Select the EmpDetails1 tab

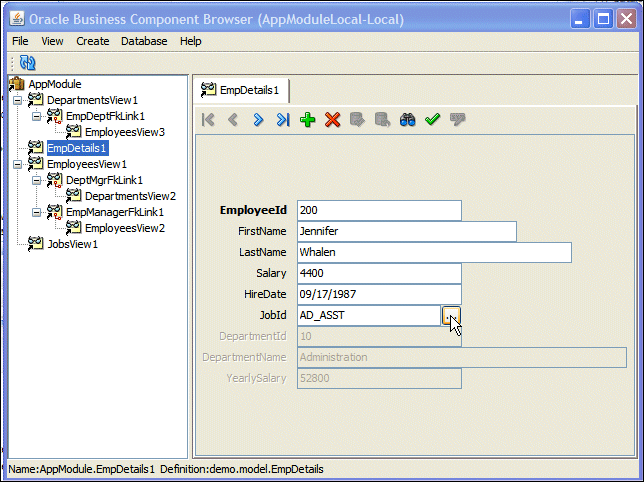pos(241,90)
